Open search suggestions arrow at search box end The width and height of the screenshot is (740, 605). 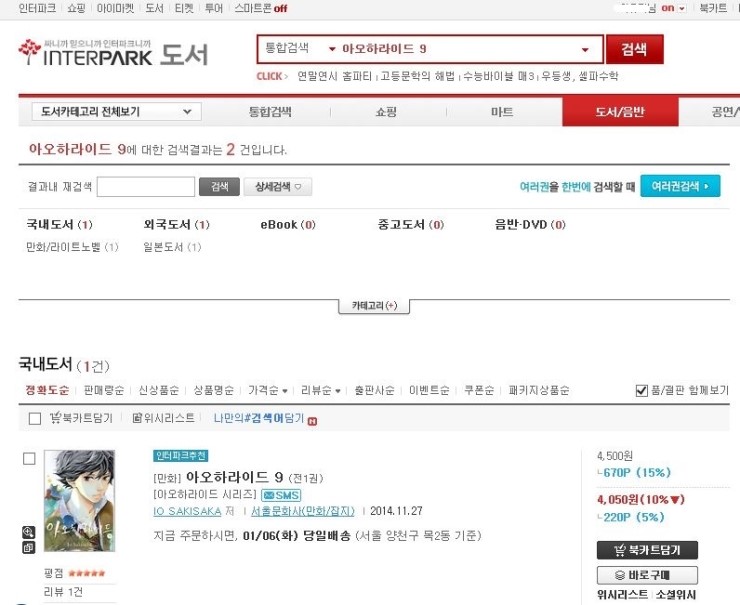585,50
